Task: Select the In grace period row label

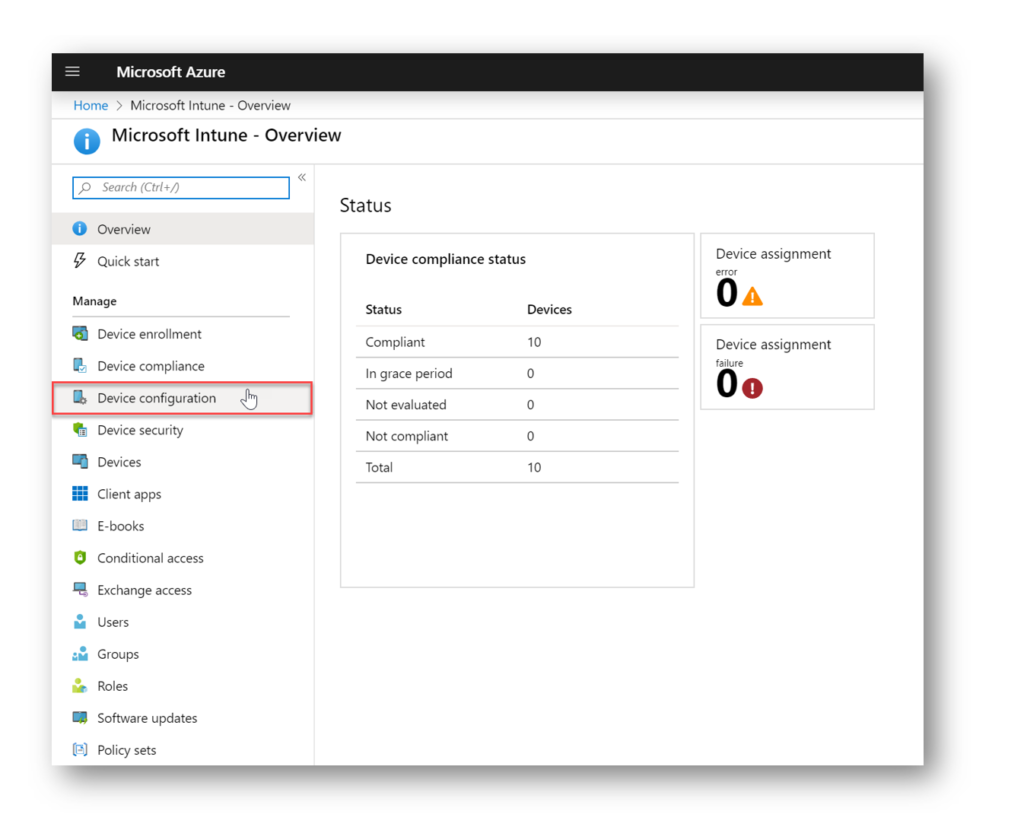Action: click(x=409, y=373)
